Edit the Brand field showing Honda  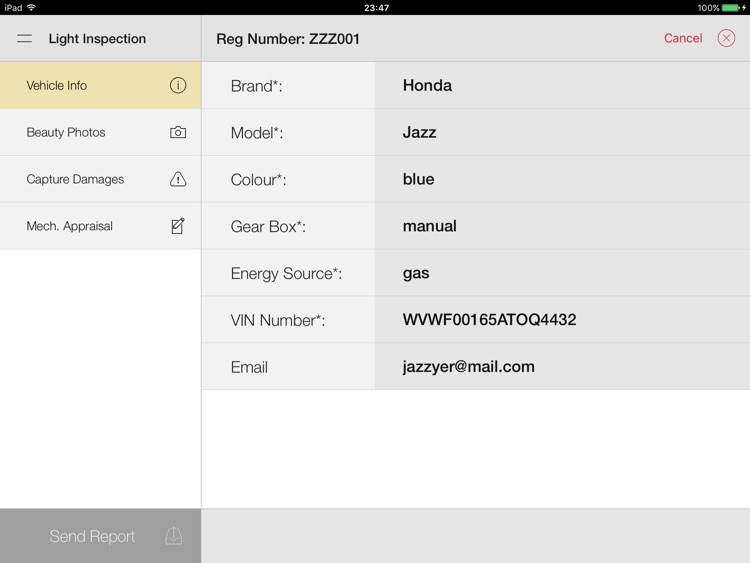coord(561,86)
